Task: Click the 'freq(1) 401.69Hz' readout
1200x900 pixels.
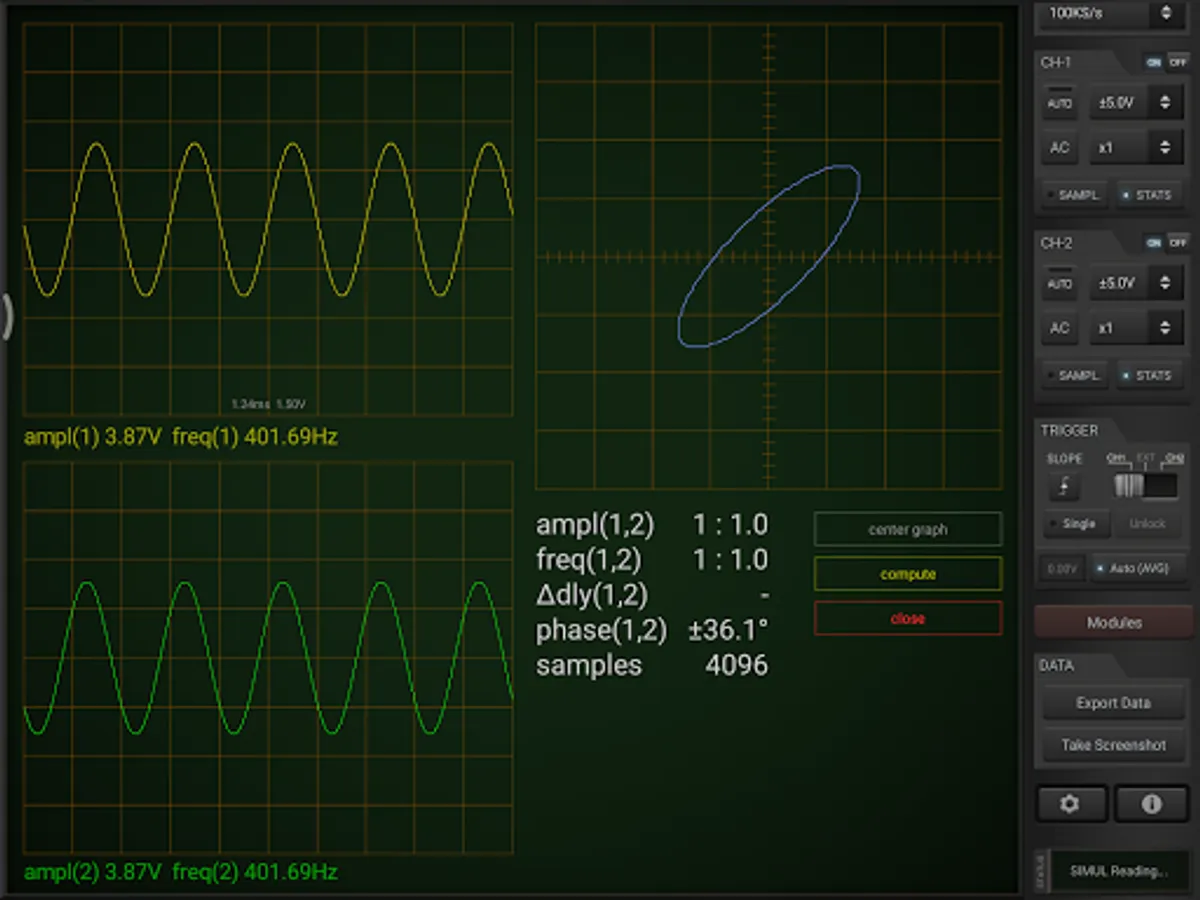Action: pos(255,437)
